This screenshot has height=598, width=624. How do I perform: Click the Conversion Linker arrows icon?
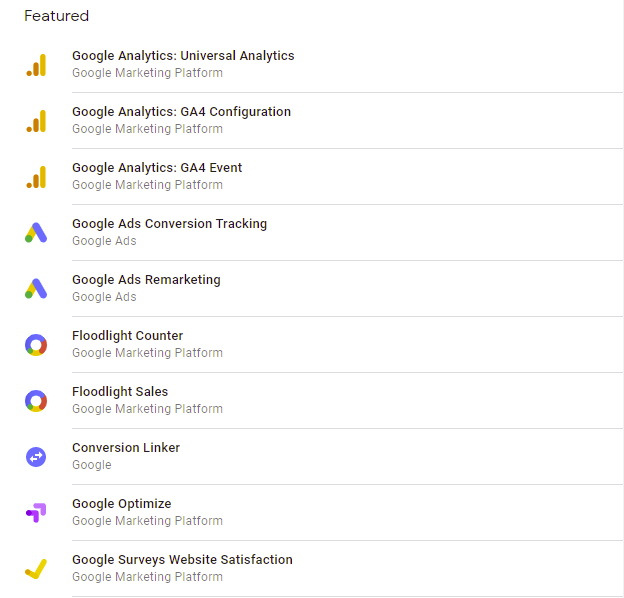click(36, 457)
